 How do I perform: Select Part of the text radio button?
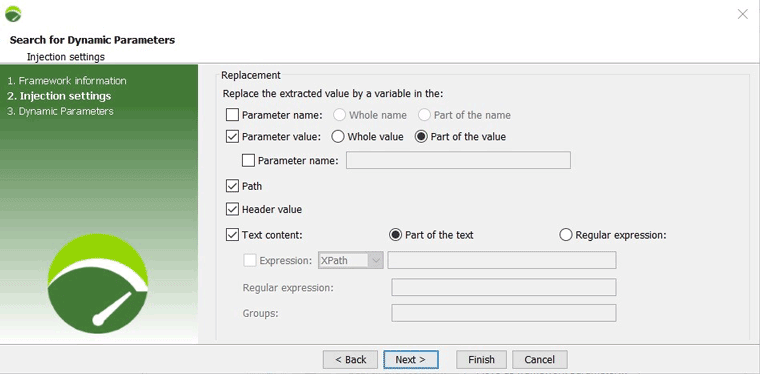point(396,235)
